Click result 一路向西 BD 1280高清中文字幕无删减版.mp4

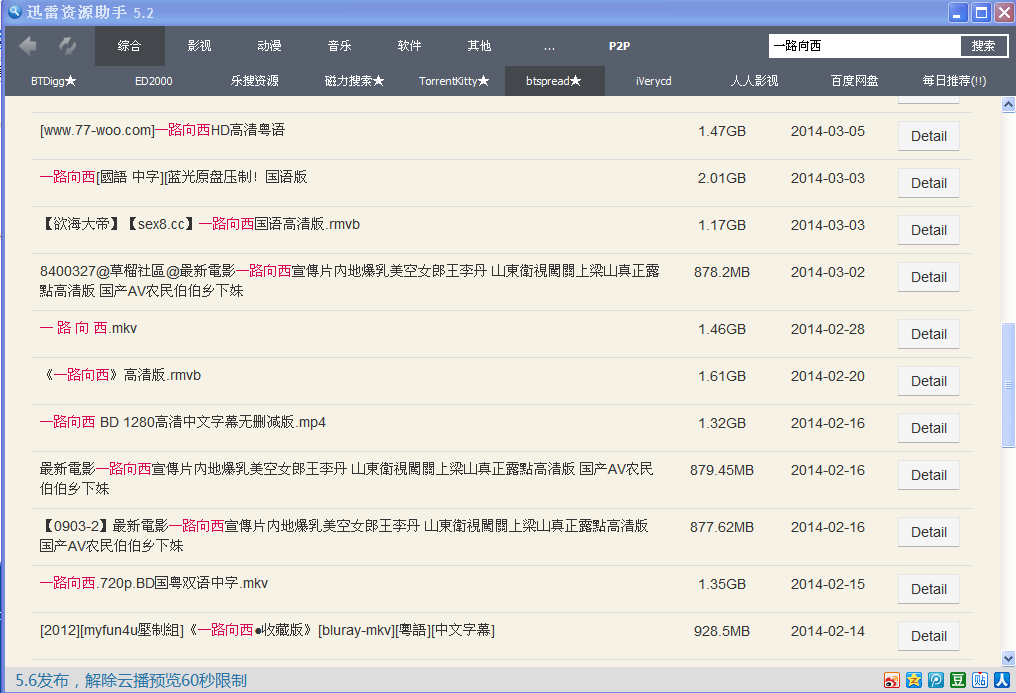pos(183,422)
